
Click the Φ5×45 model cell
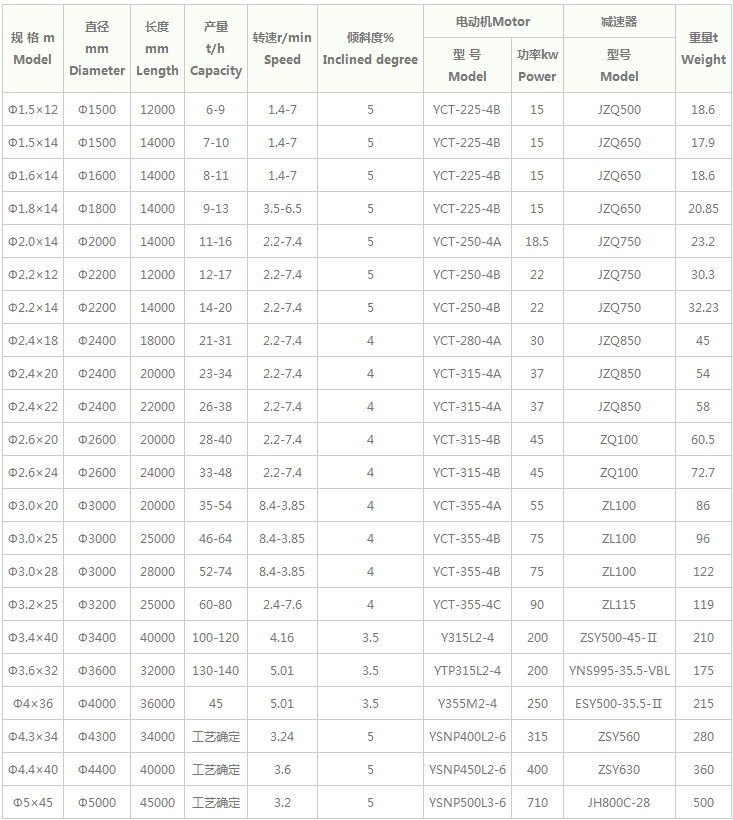click(x=33, y=803)
